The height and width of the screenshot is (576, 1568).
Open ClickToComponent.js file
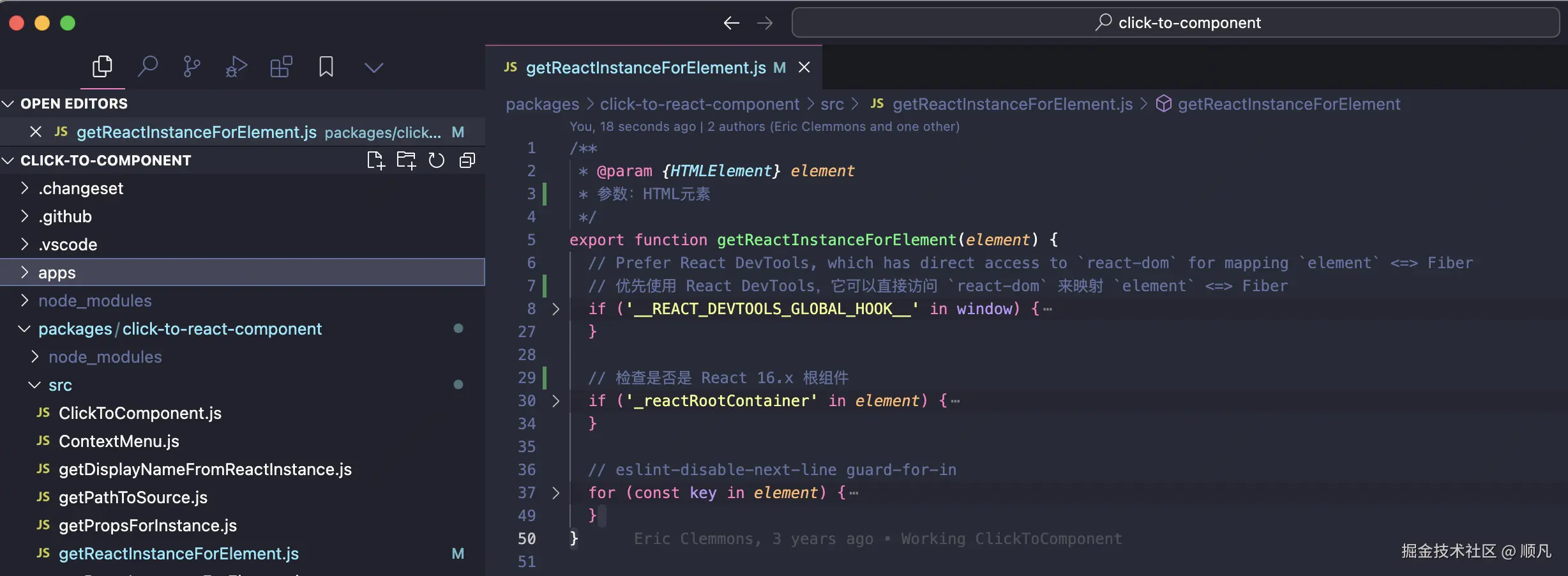click(x=243, y=413)
